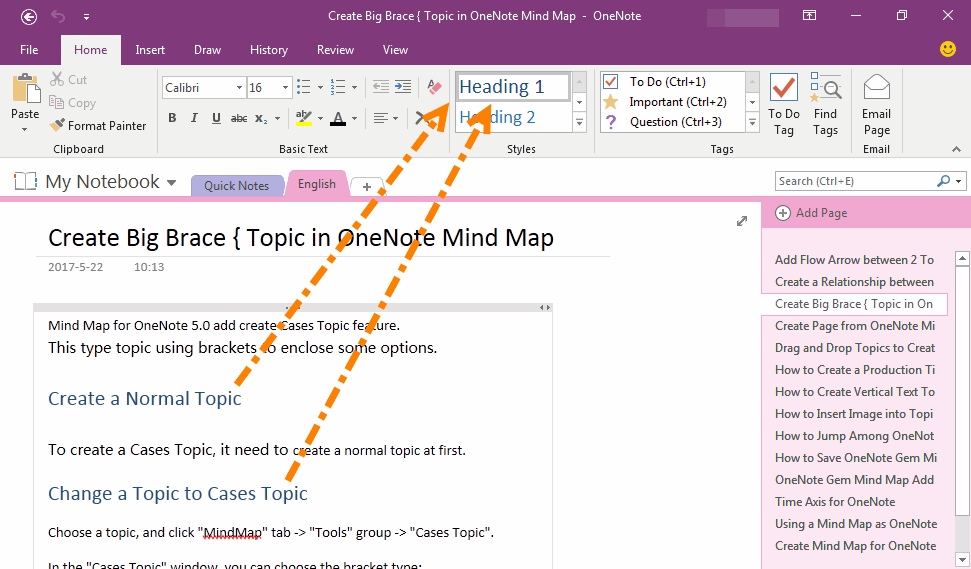Choose the Heading 1 style
The width and height of the screenshot is (971, 569).
513,87
